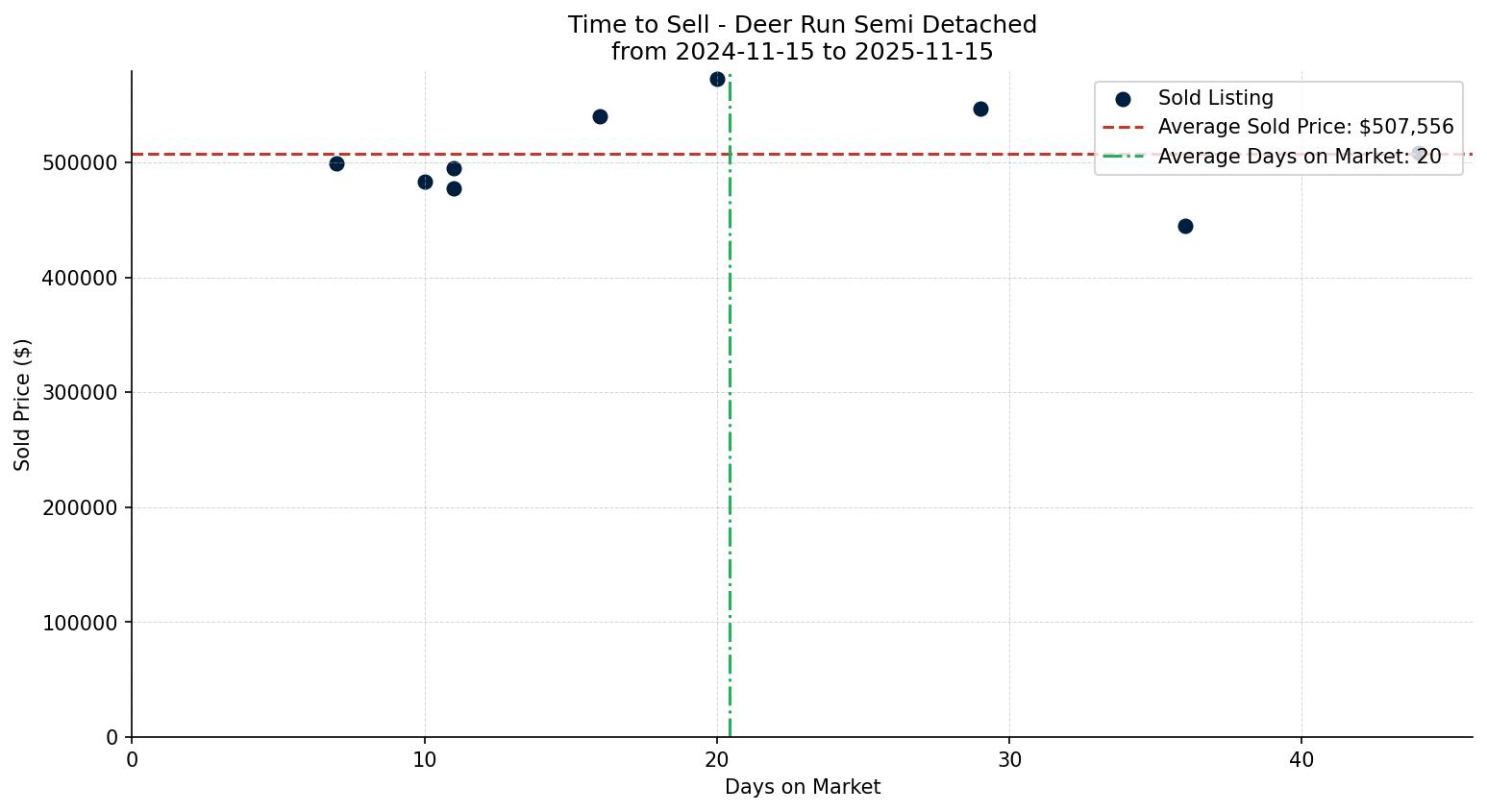Click the 'Average Sold Price: $507,556' legend label
This screenshot has height=812, width=1487.
1305,127
